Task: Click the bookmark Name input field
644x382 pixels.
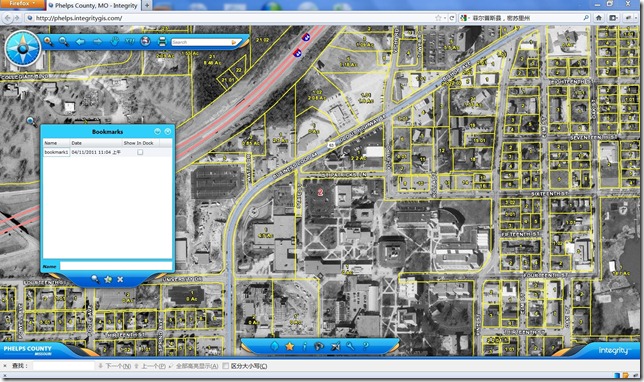Action: (116, 266)
